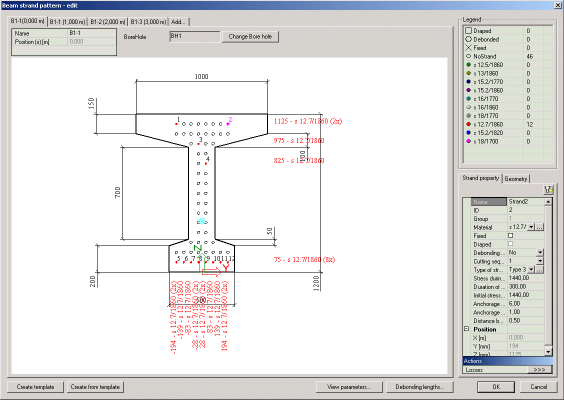
Task: Click the NoStrand count 46 in legend
Action: pyautogui.click(x=529, y=56)
